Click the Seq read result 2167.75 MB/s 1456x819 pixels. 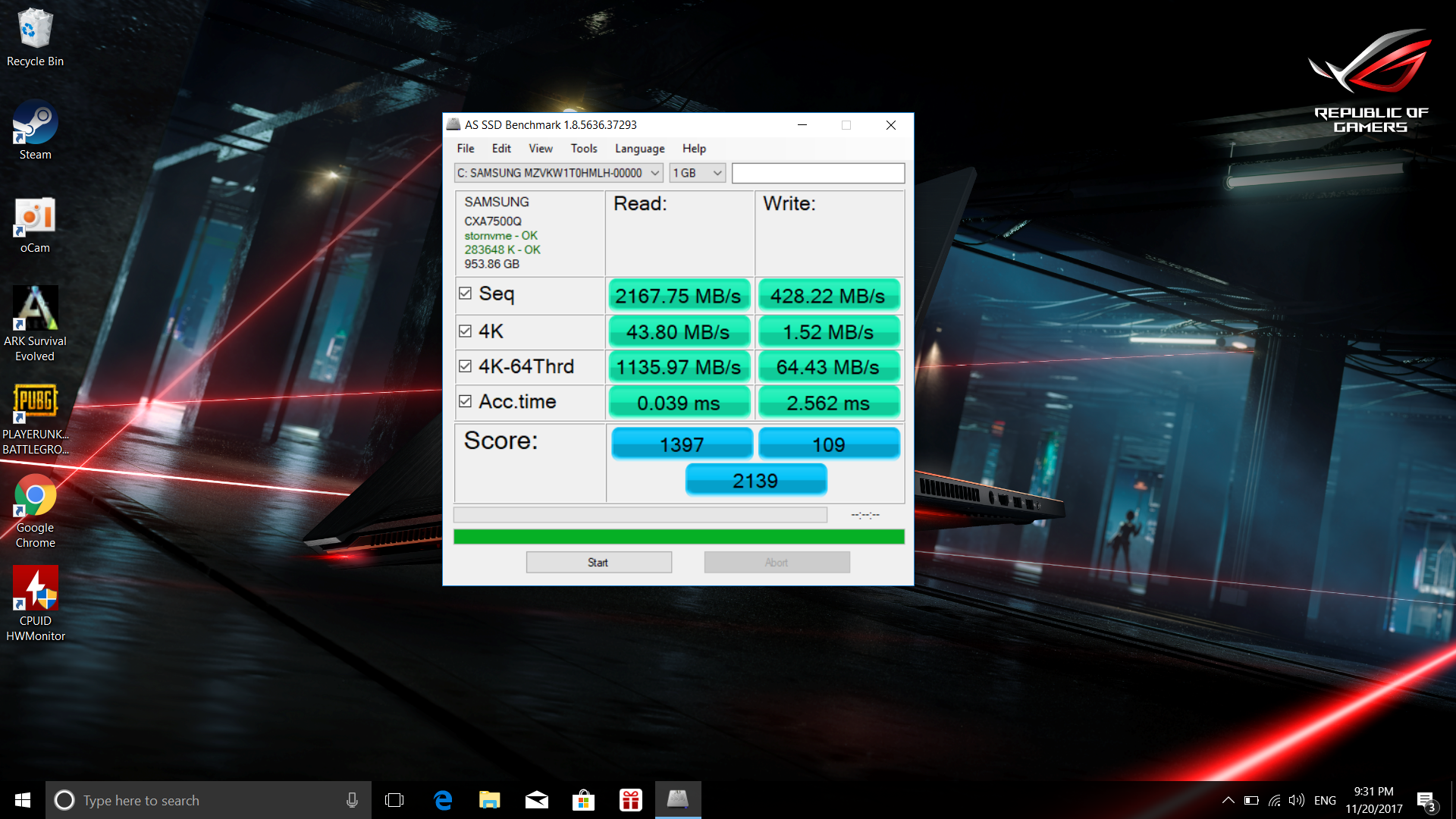[679, 296]
